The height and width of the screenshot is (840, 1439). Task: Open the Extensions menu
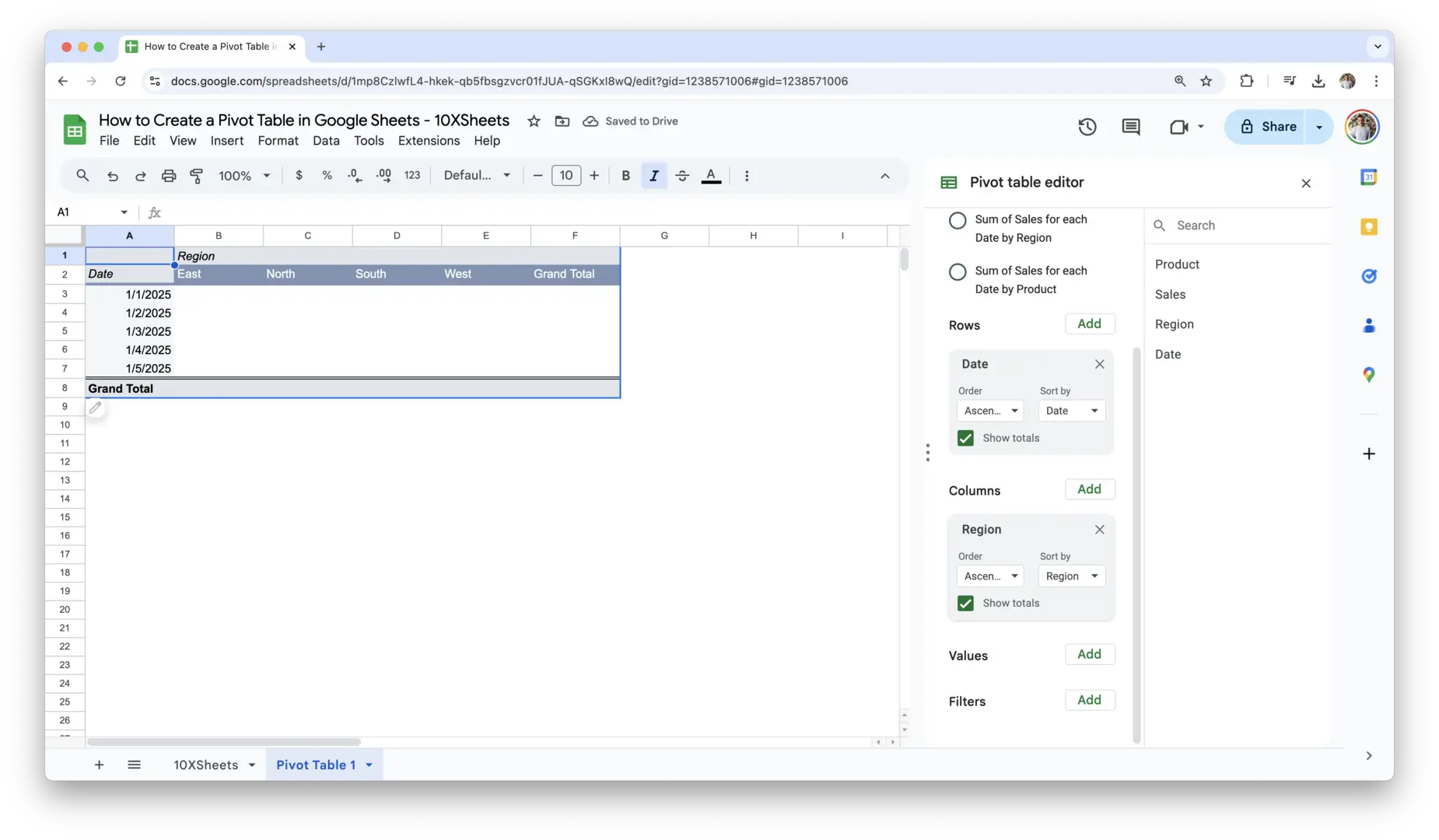coord(429,141)
